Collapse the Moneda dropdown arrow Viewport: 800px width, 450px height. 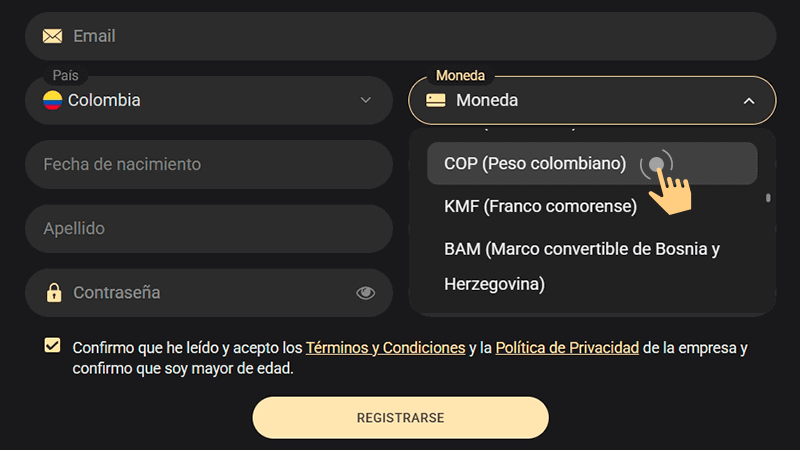click(x=749, y=100)
